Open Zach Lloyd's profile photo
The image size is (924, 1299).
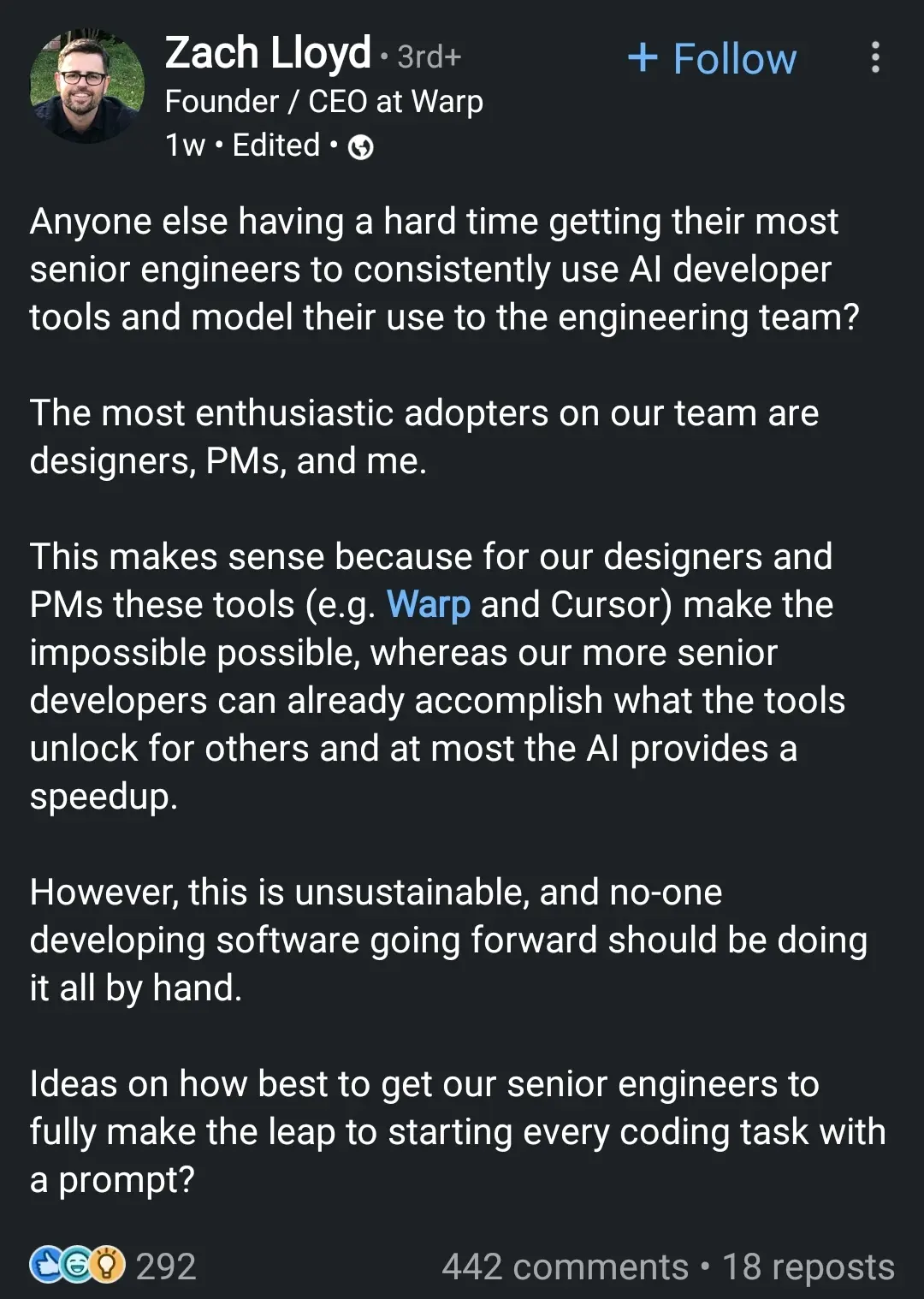click(x=86, y=86)
